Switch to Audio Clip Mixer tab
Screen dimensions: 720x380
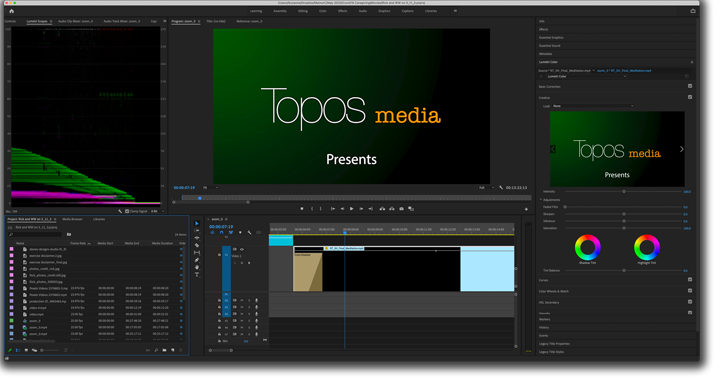coord(75,22)
